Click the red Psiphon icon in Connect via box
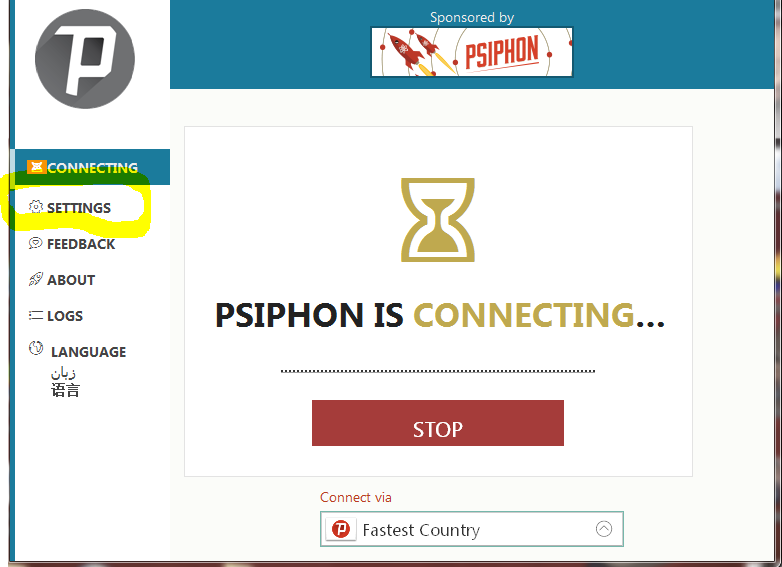The image size is (782, 567). point(341,529)
